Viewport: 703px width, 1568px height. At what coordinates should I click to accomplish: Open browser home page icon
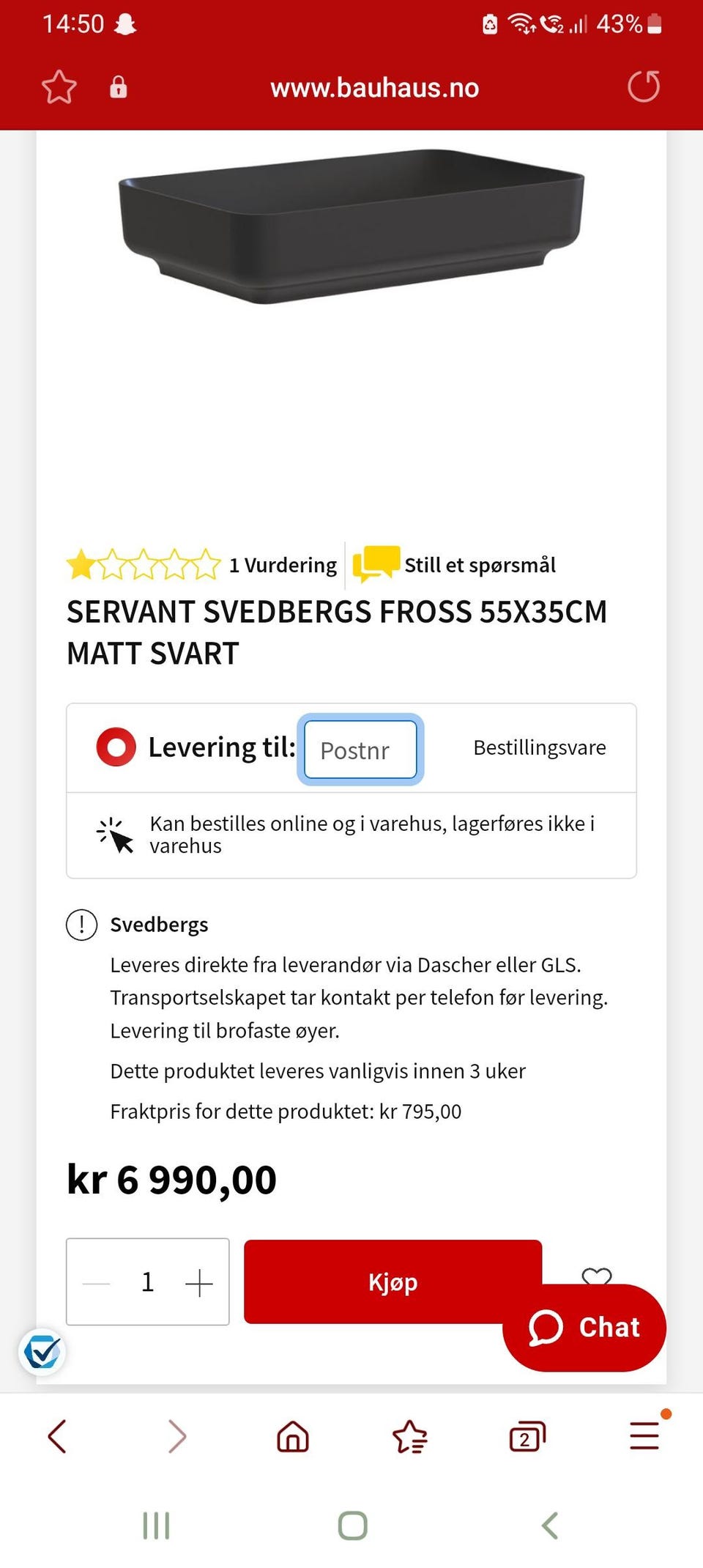[x=293, y=1436]
